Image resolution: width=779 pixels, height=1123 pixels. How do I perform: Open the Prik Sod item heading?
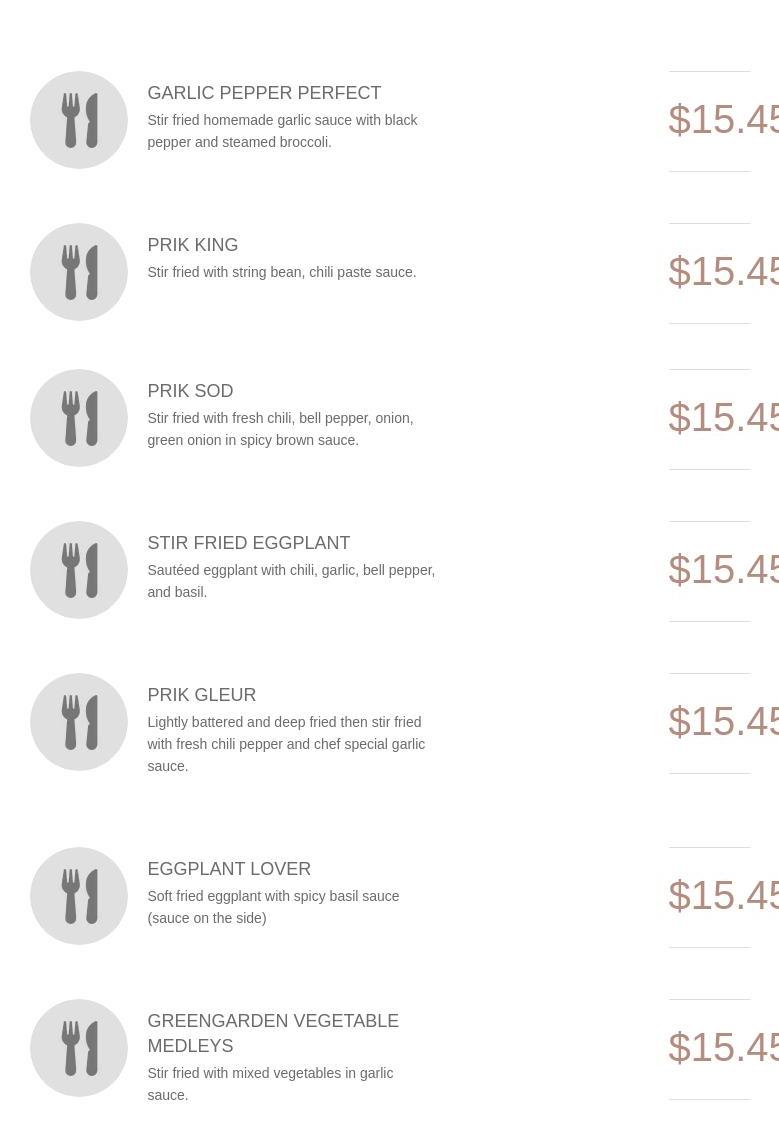[x=190, y=391]
